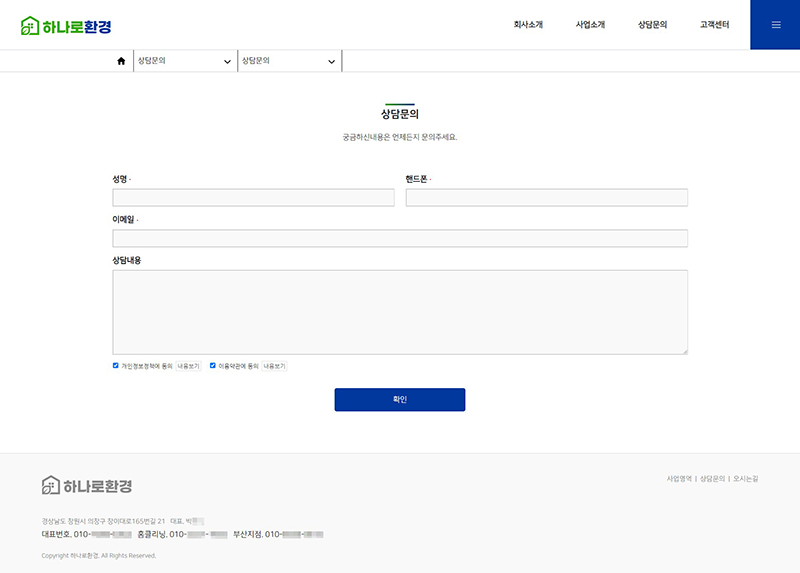View terms of use via 내용보기 button

[274, 366]
